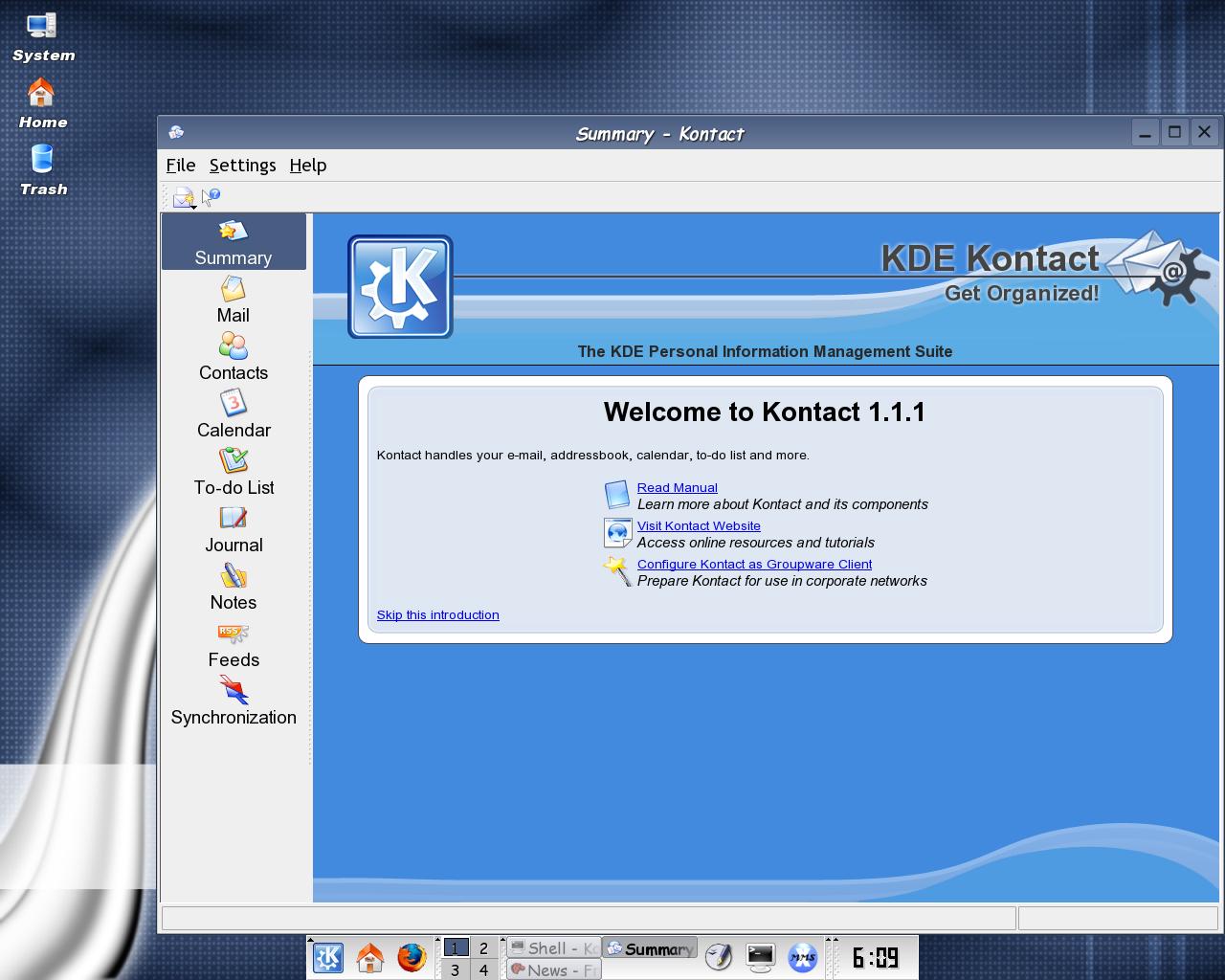The width and height of the screenshot is (1225, 980).
Task: Click the large KDE gear logo
Action: (x=400, y=287)
